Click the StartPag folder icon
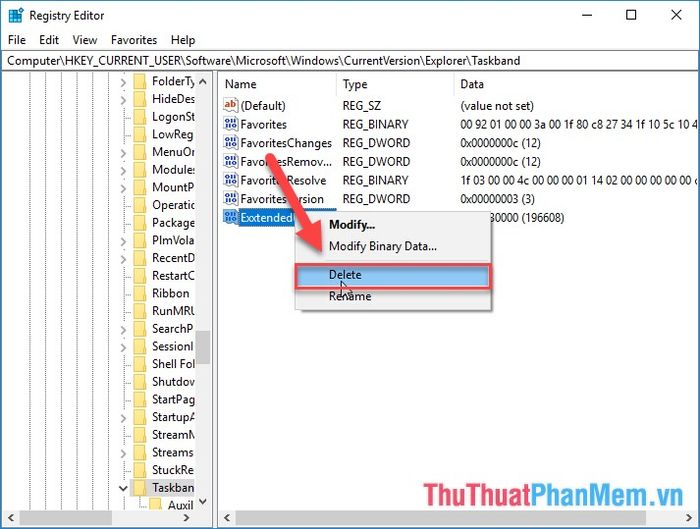 click(x=140, y=400)
